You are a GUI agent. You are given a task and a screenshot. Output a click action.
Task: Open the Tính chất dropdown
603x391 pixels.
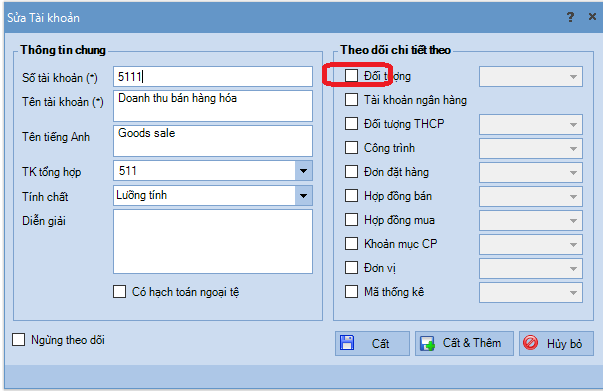point(303,196)
